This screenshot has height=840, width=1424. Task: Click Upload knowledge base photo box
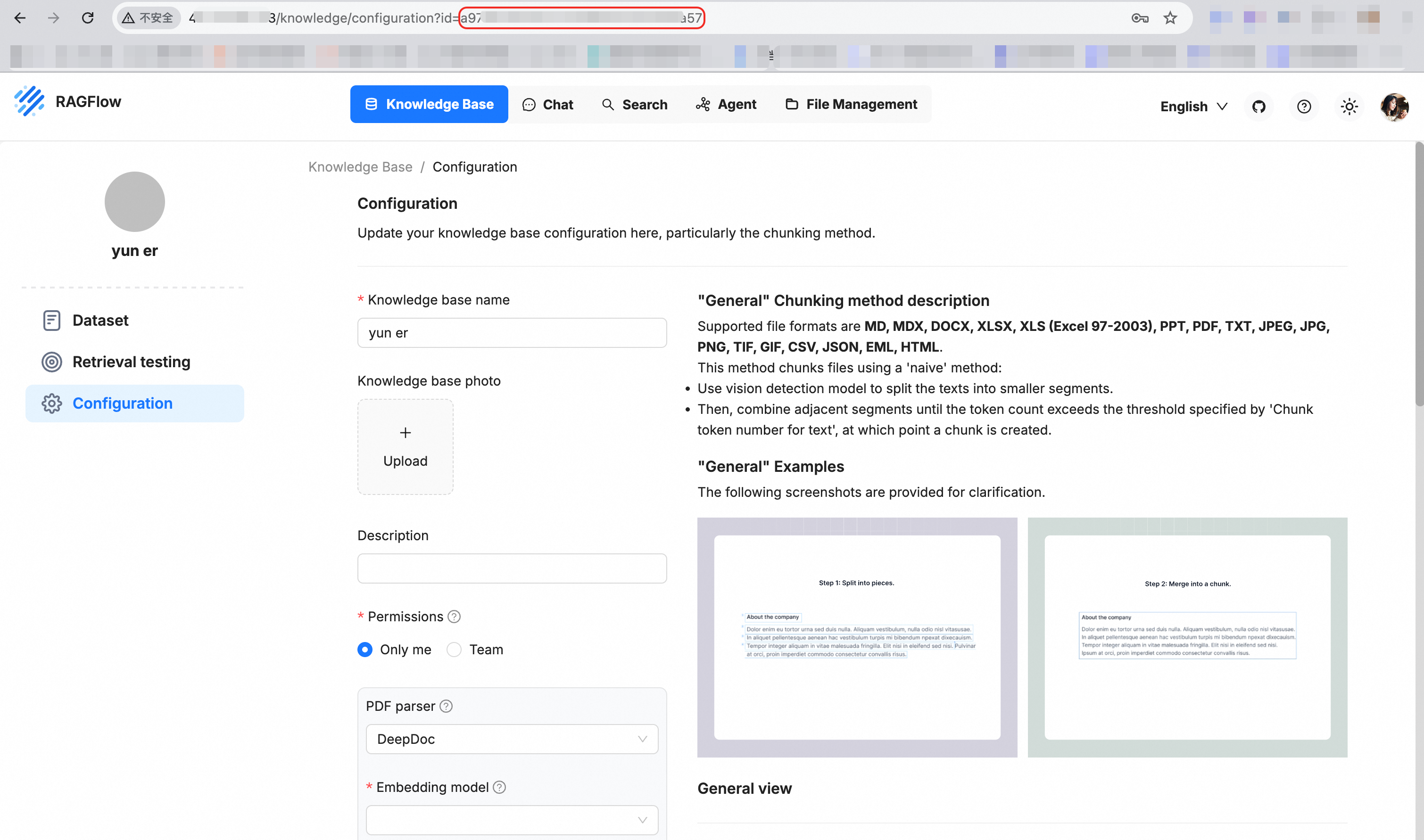(x=405, y=446)
